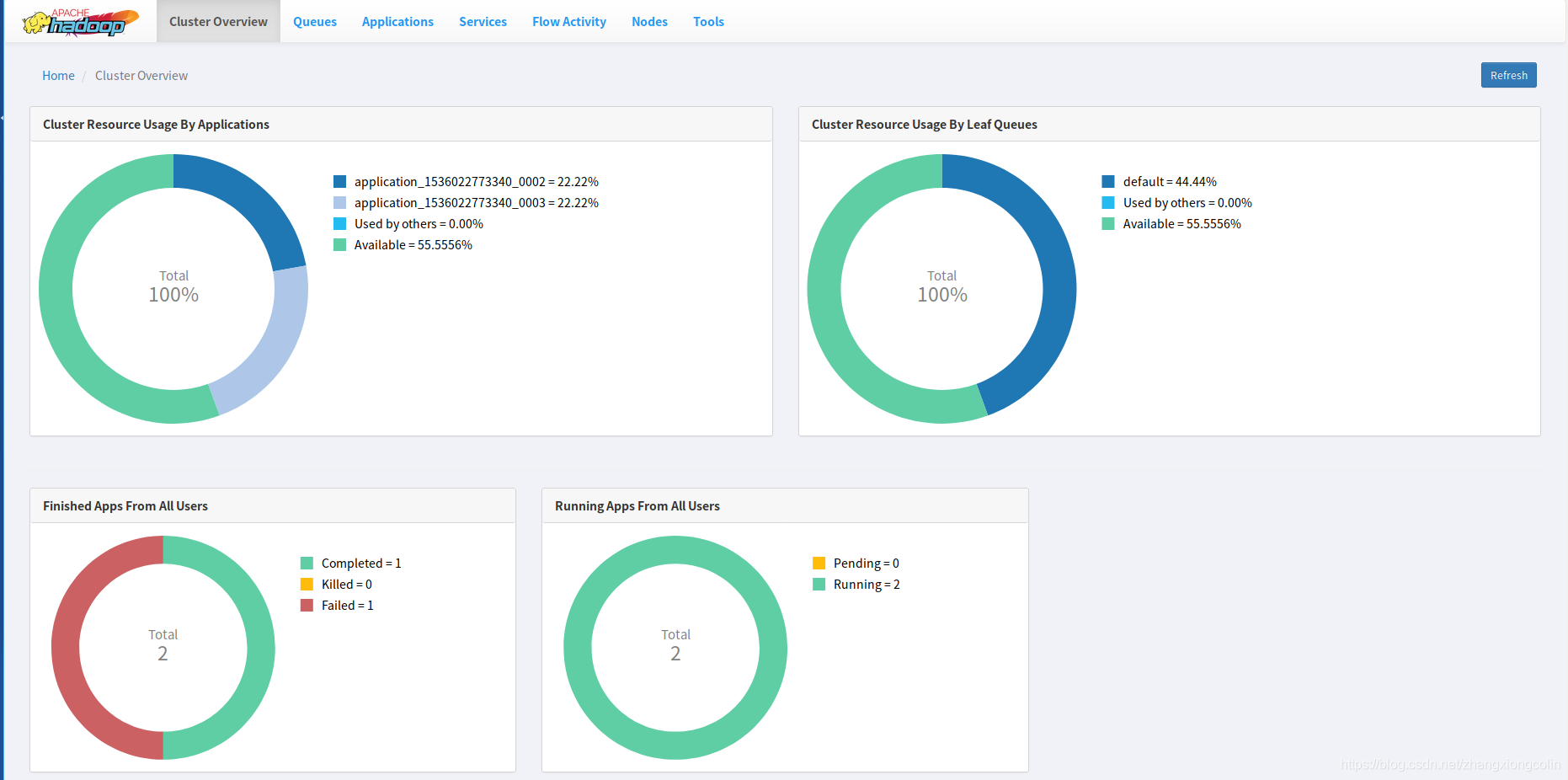
Task: Click legend text Pending = 0
Action: pyautogui.click(x=867, y=564)
